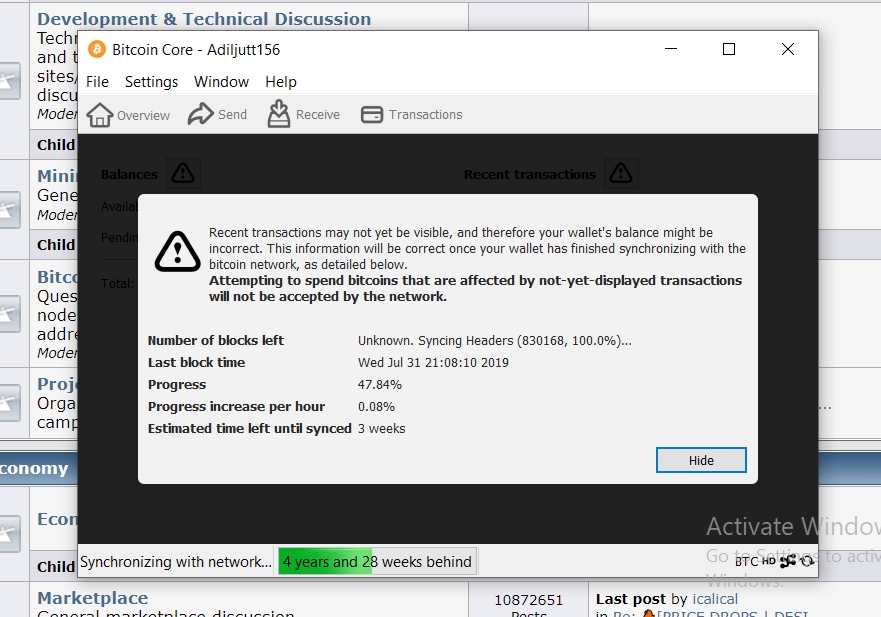Click the HD wallet status icon
Image resolution: width=881 pixels, height=617 pixels.
click(769, 561)
